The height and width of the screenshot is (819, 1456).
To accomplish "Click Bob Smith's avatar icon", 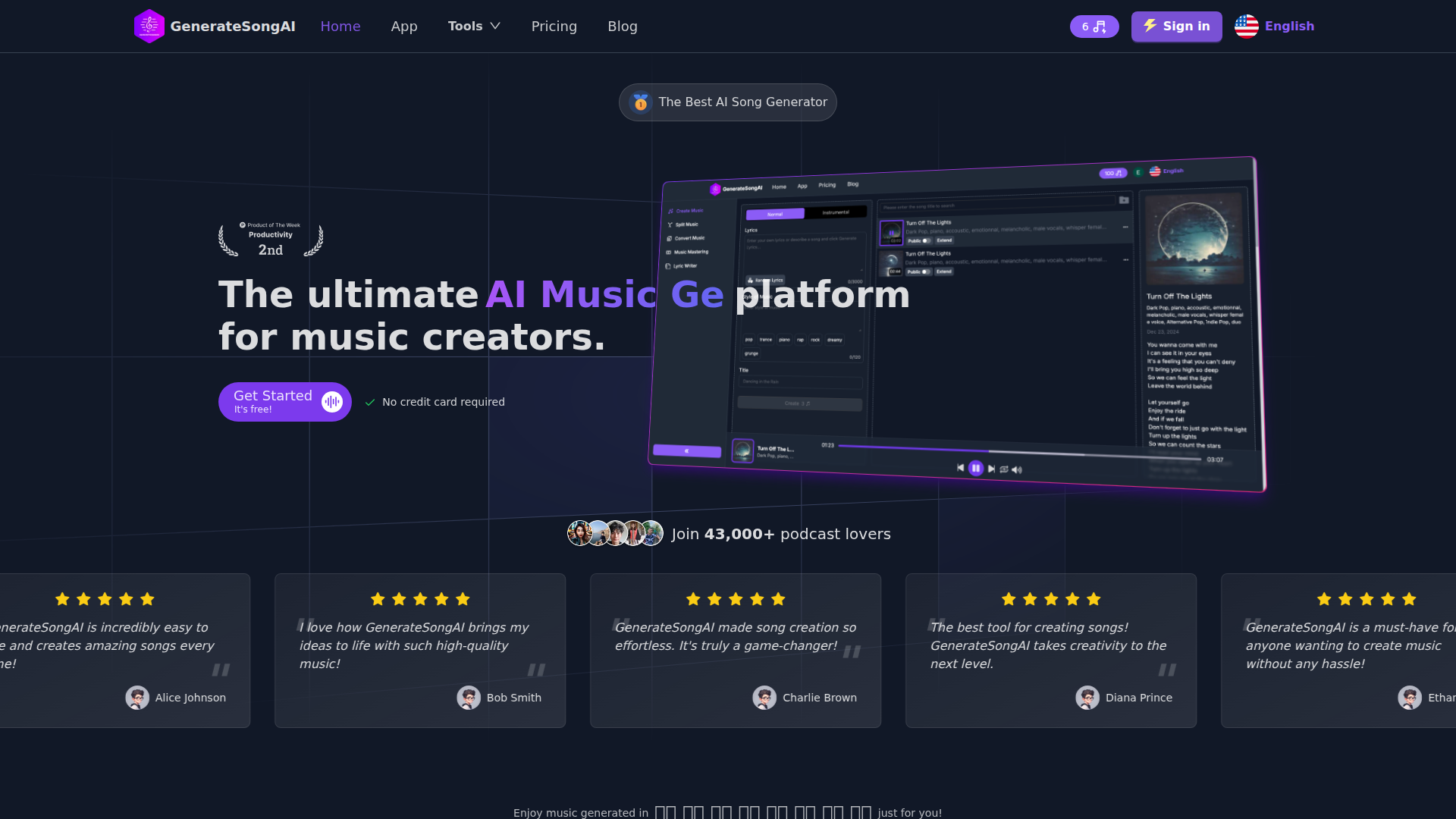I will pyautogui.click(x=469, y=698).
